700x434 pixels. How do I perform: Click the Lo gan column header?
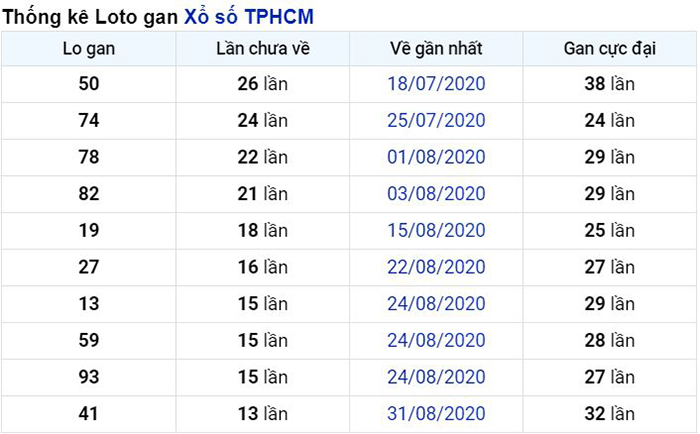tap(89, 49)
